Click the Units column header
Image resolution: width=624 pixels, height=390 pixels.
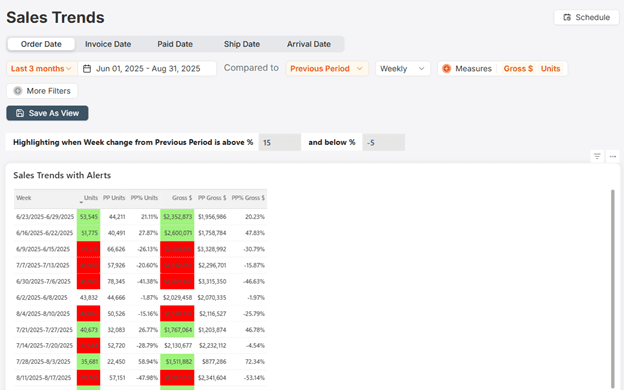91,198
